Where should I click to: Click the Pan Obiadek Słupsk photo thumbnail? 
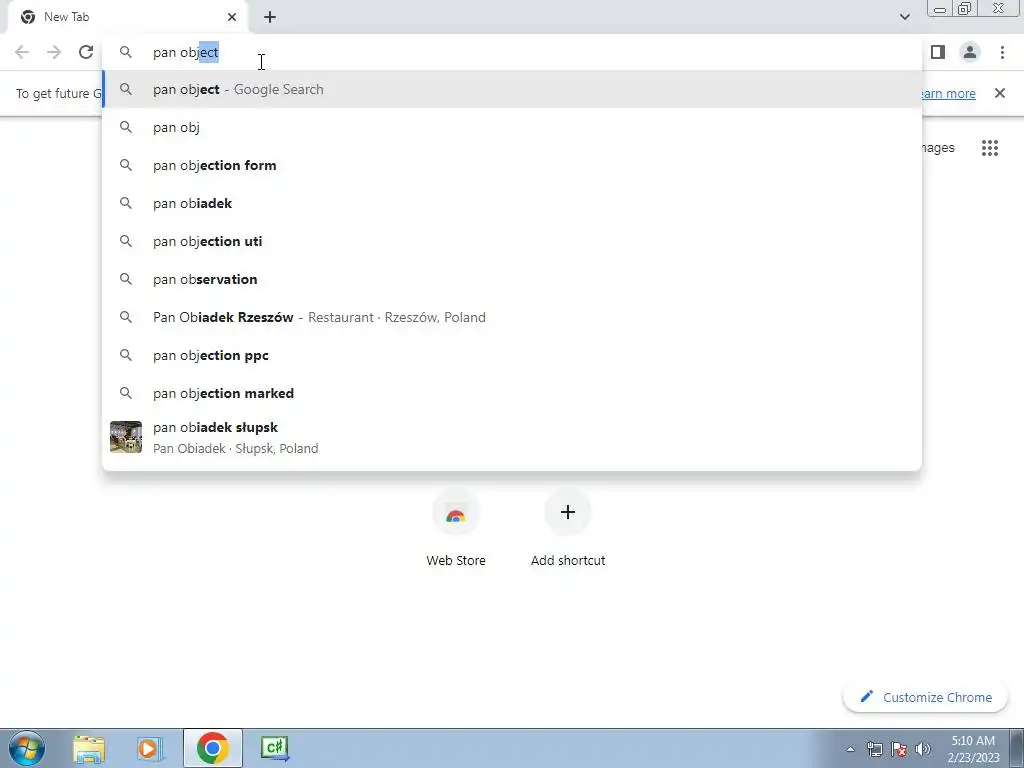[126, 437]
